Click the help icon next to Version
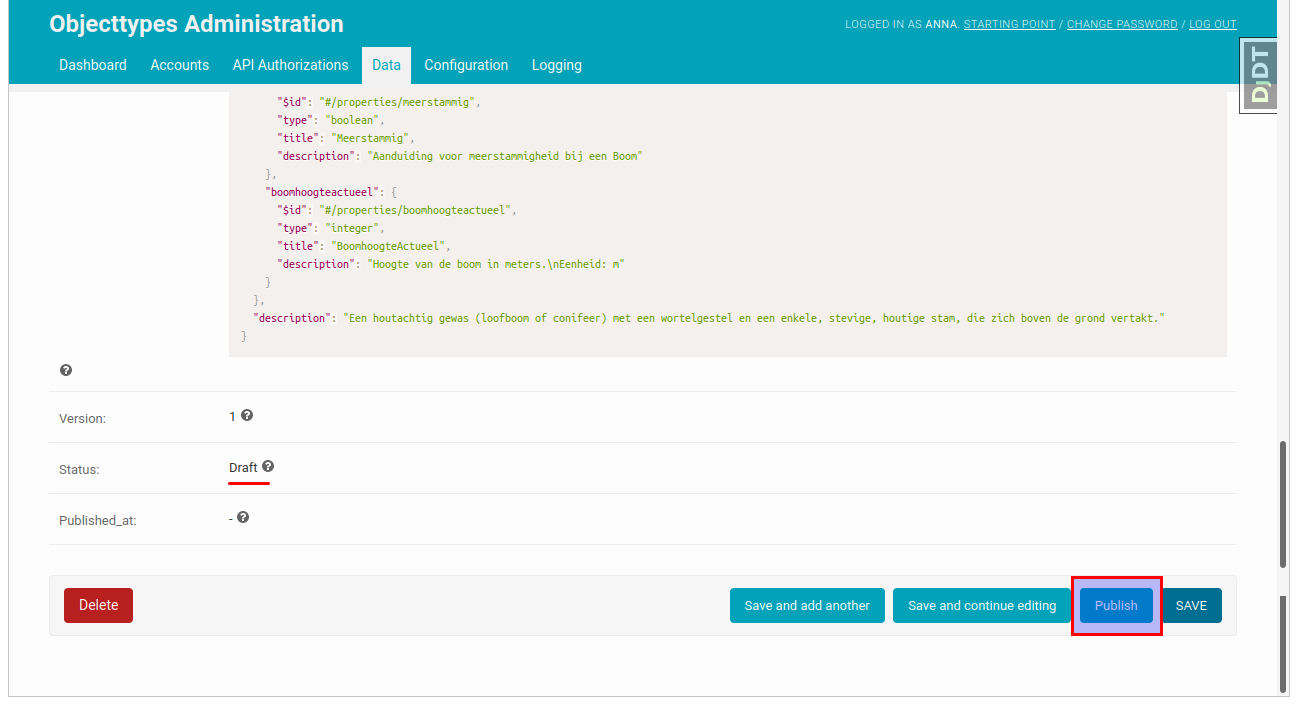1299x706 pixels. tap(247, 415)
